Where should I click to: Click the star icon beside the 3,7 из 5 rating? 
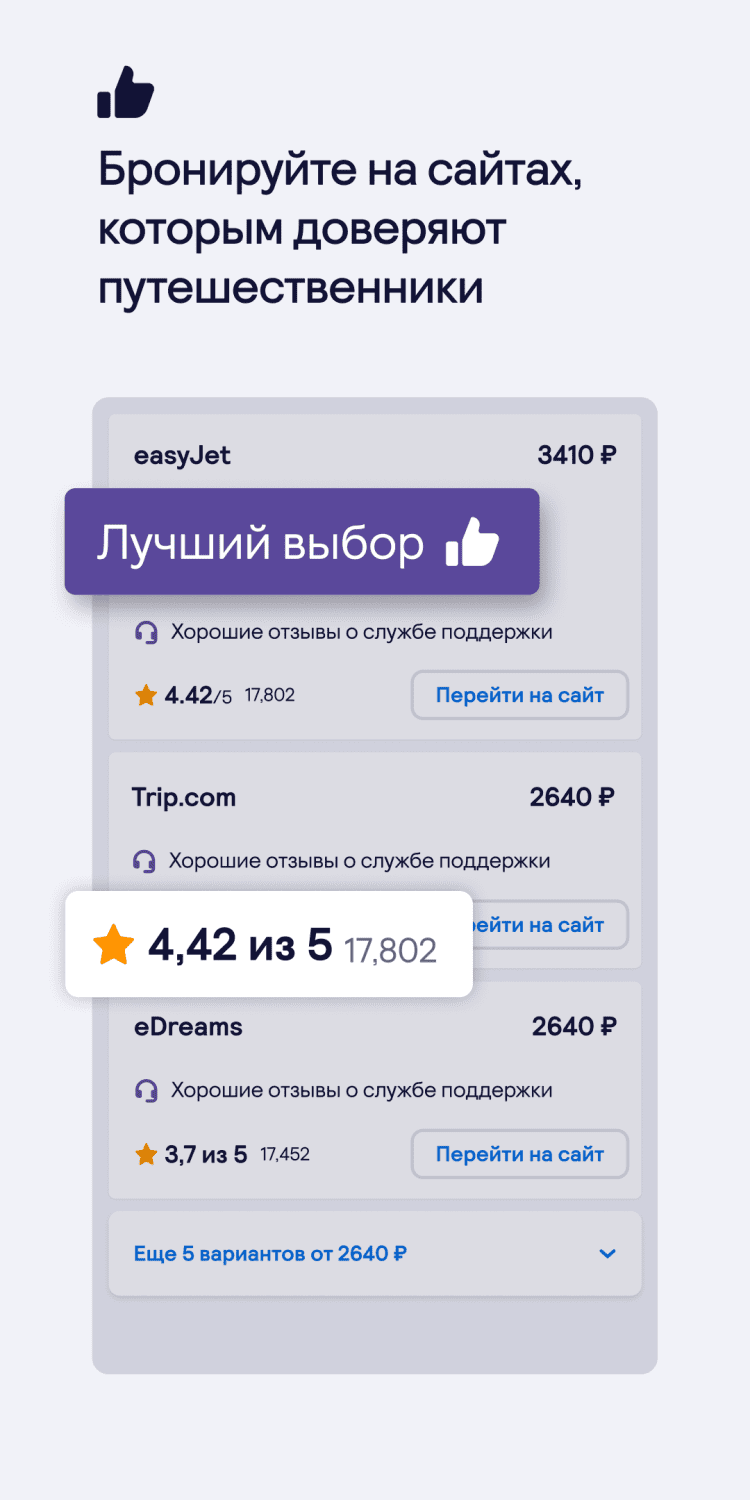146,1155
